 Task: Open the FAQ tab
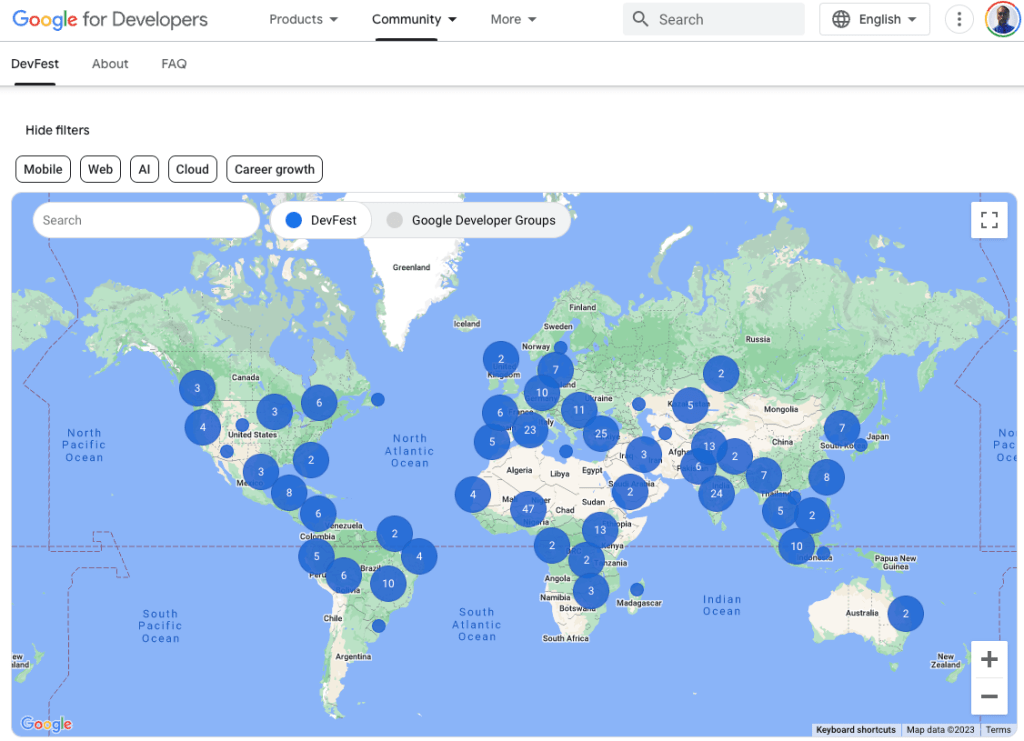point(174,63)
